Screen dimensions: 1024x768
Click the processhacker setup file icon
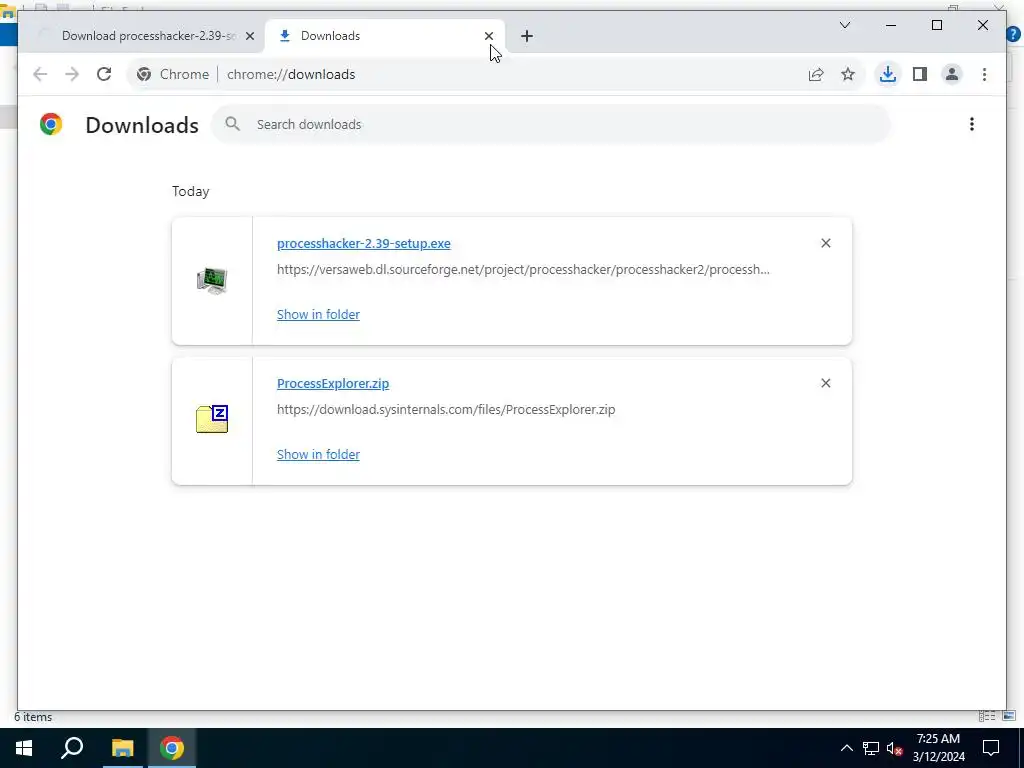point(212,281)
